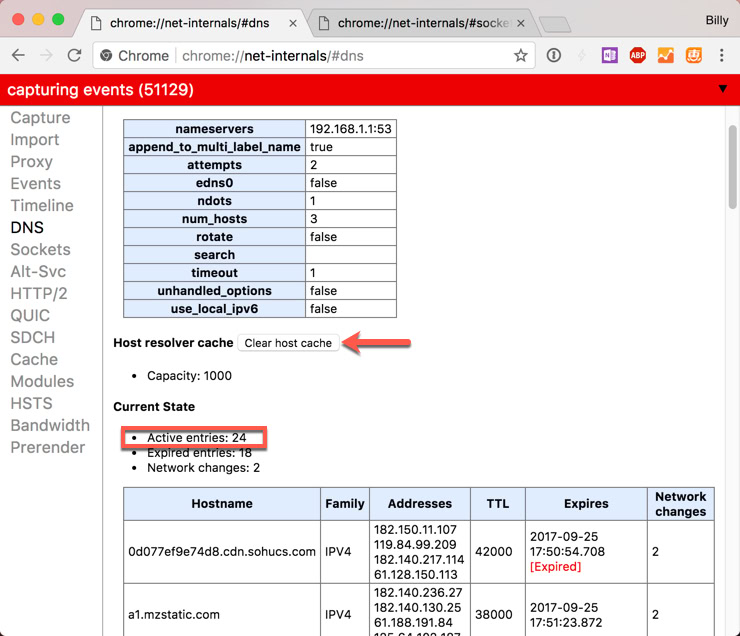Click the lightning bolt extension icon
The image size is (740, 636).
[581, 56]
